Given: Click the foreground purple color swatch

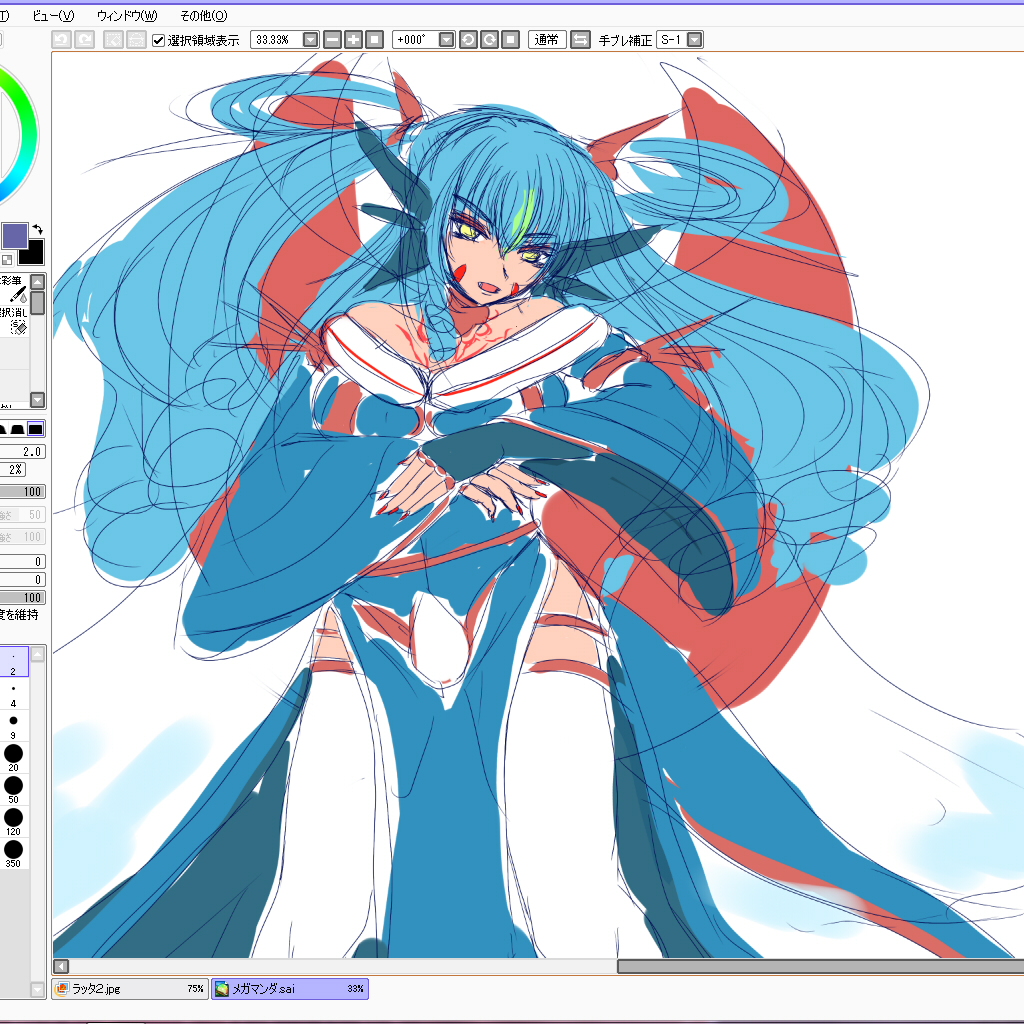Looking at the screenshot, I should pos(14,235).
